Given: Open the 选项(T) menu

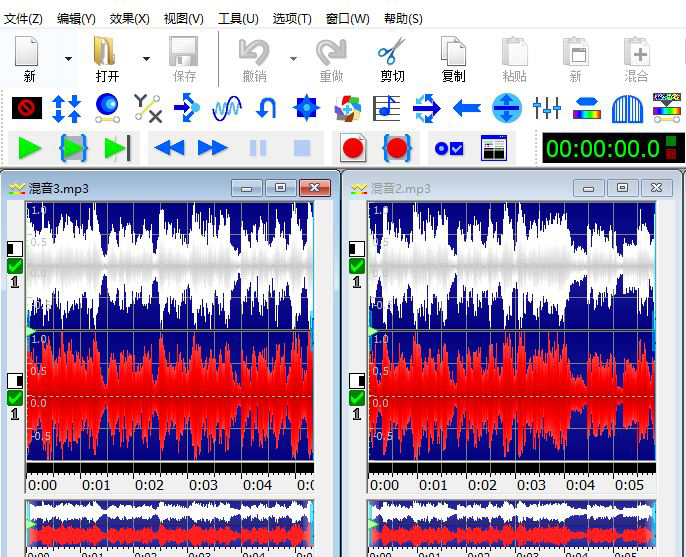Looking at the screenshot, I should 292,19.
